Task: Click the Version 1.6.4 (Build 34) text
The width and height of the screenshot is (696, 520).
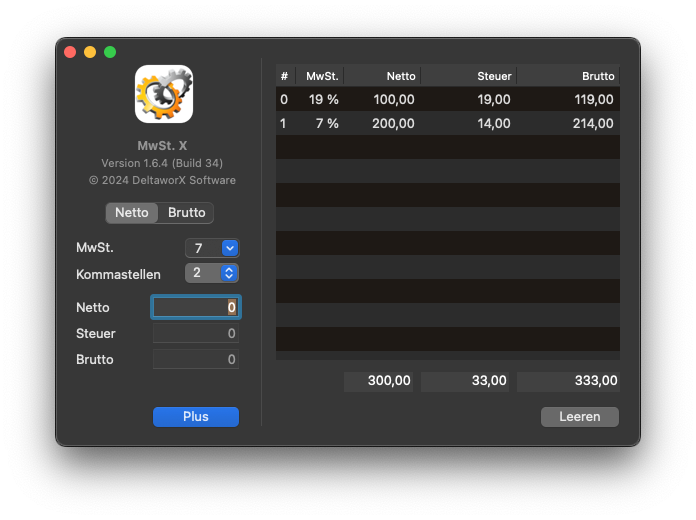Action: pos(162,163)
